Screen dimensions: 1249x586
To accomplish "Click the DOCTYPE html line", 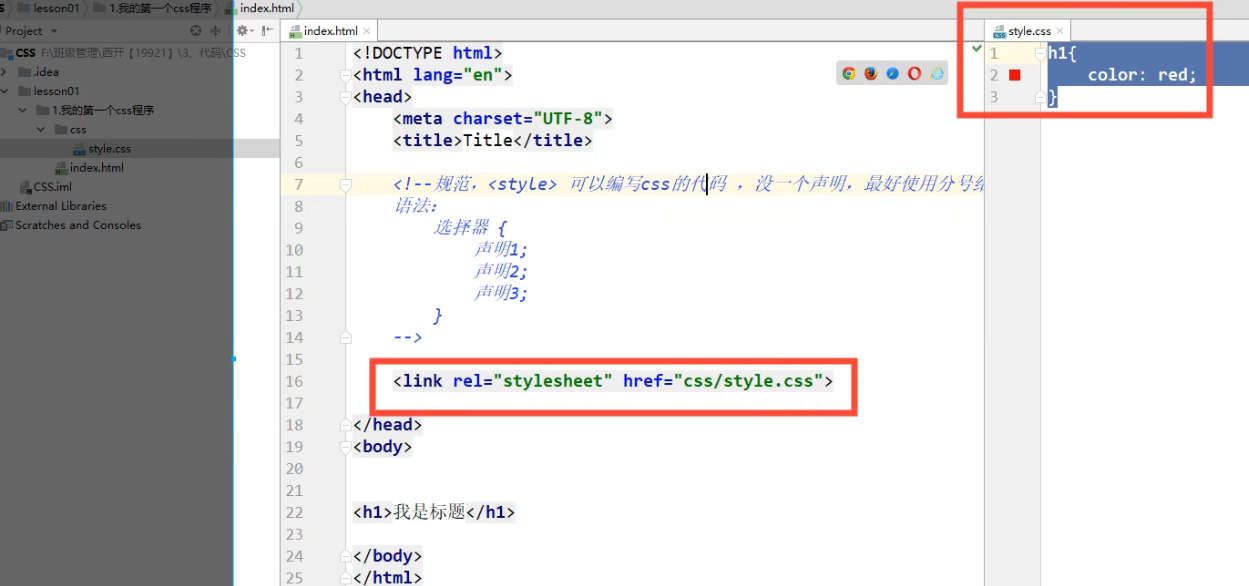I will 428,53.
